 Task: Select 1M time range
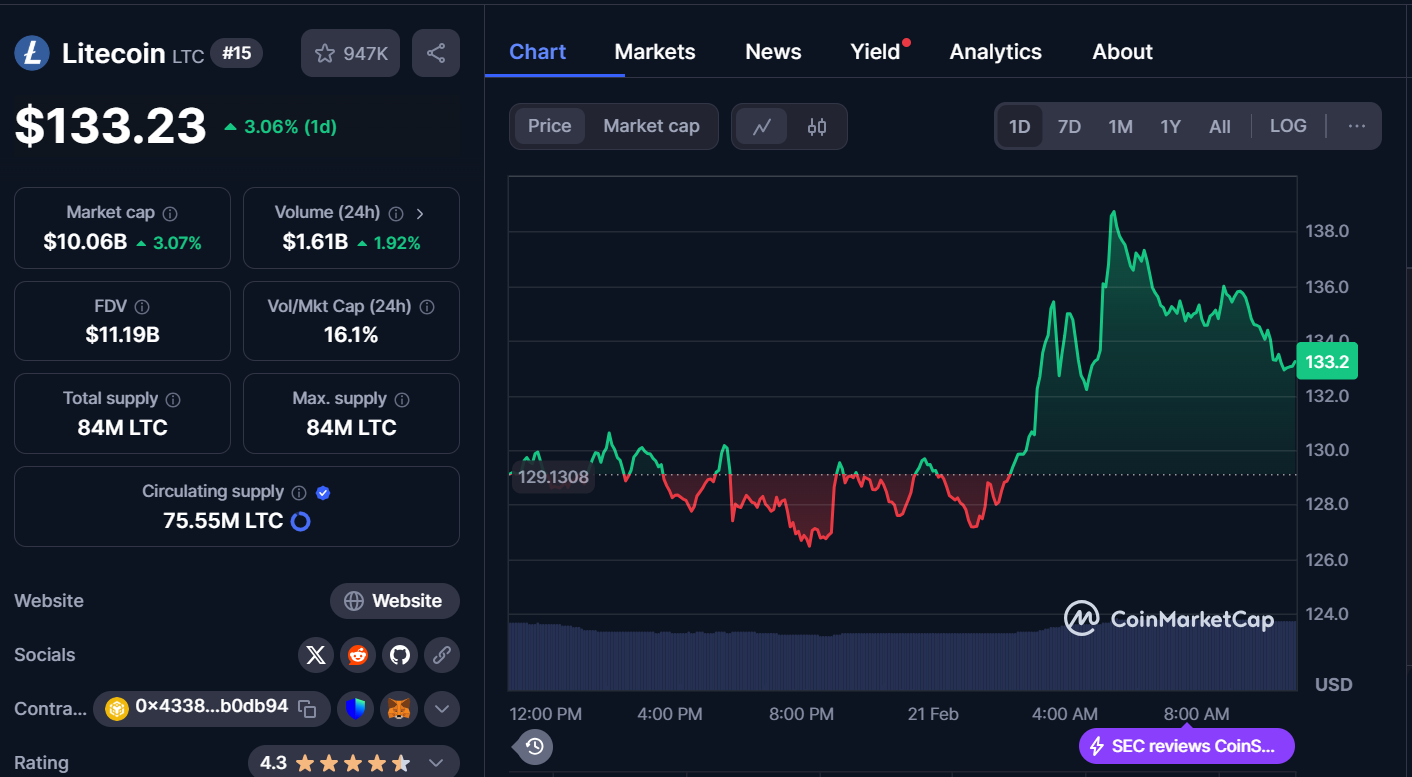pos(1120,126)
